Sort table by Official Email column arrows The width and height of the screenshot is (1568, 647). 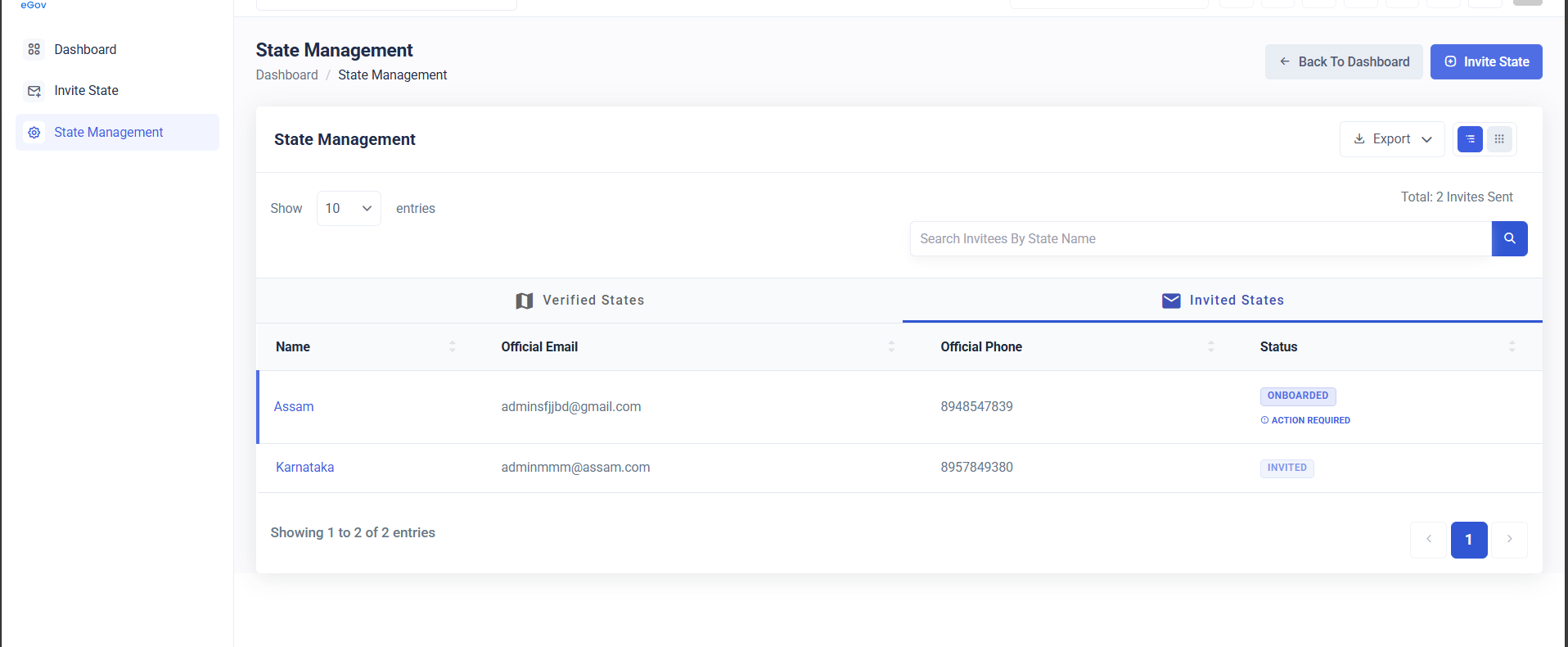(891, 346)
